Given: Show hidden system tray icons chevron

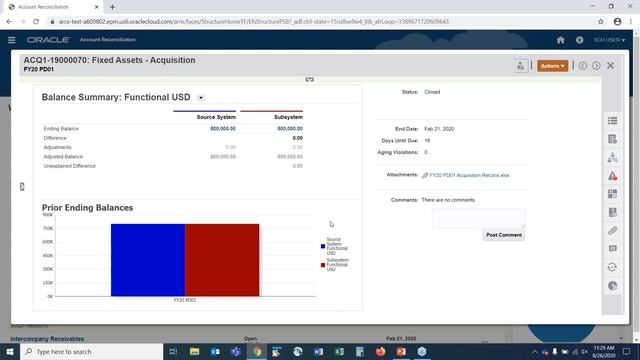Looking at the screenshot, I should pyautogui.click(x=534, y=351).
